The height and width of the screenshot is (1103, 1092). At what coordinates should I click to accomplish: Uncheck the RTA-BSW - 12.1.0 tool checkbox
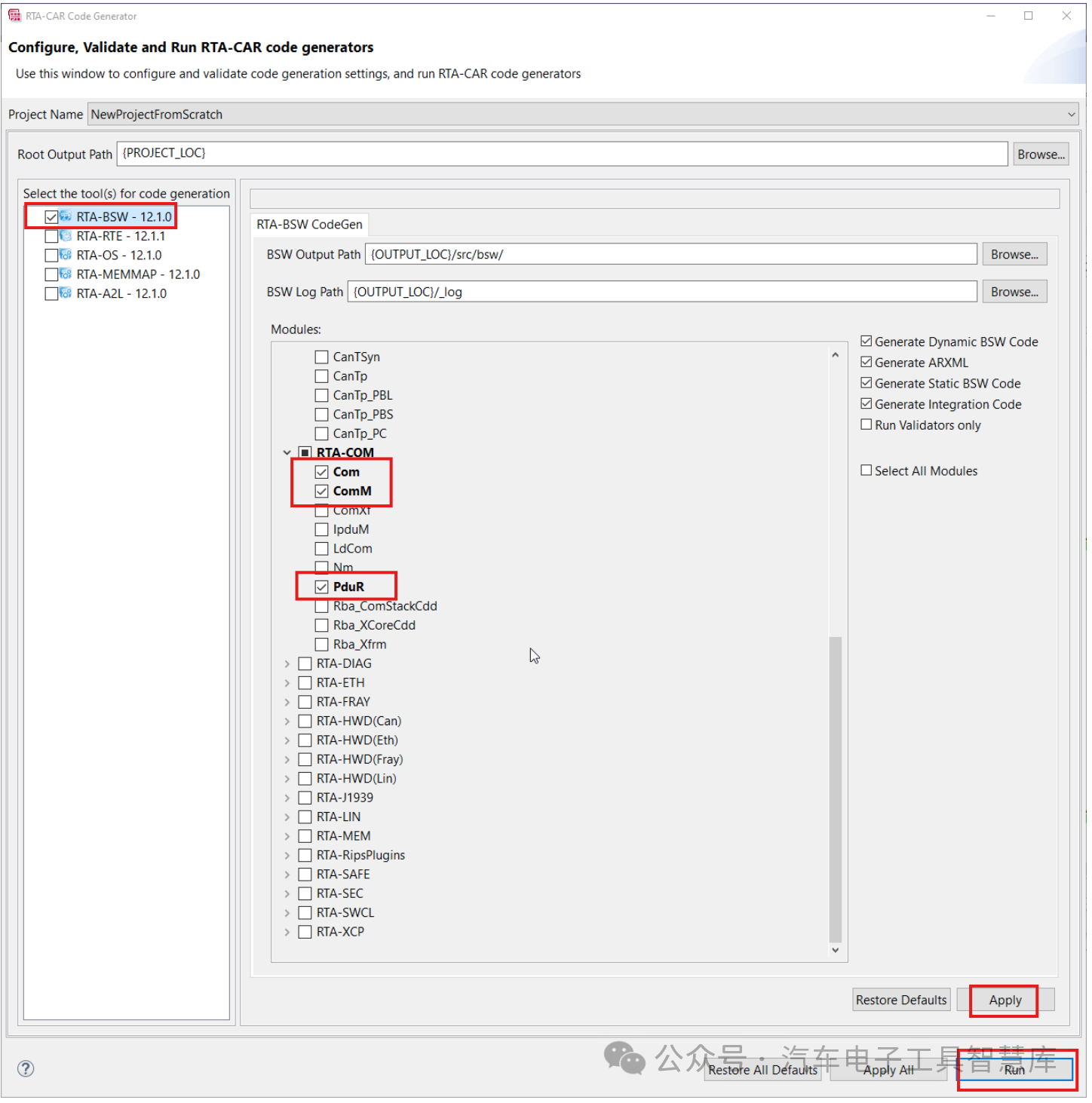coord(51,217)
